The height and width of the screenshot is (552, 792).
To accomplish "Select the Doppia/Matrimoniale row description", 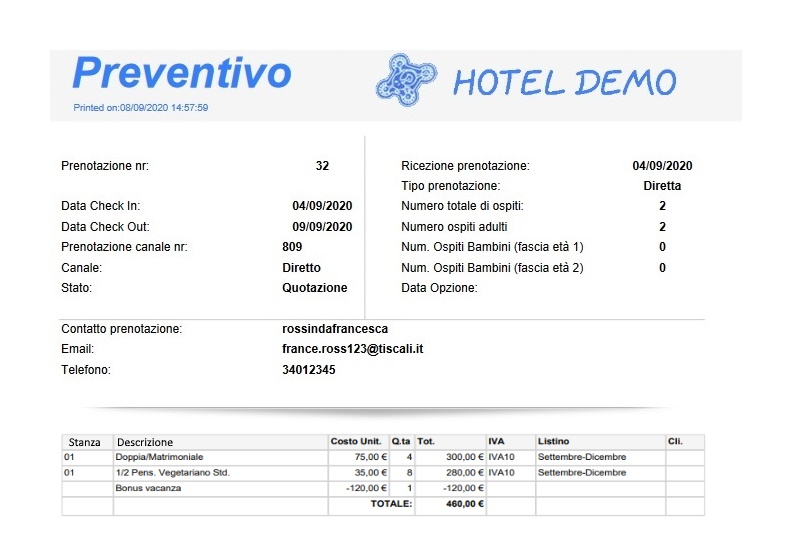I will tap(158, 457).
